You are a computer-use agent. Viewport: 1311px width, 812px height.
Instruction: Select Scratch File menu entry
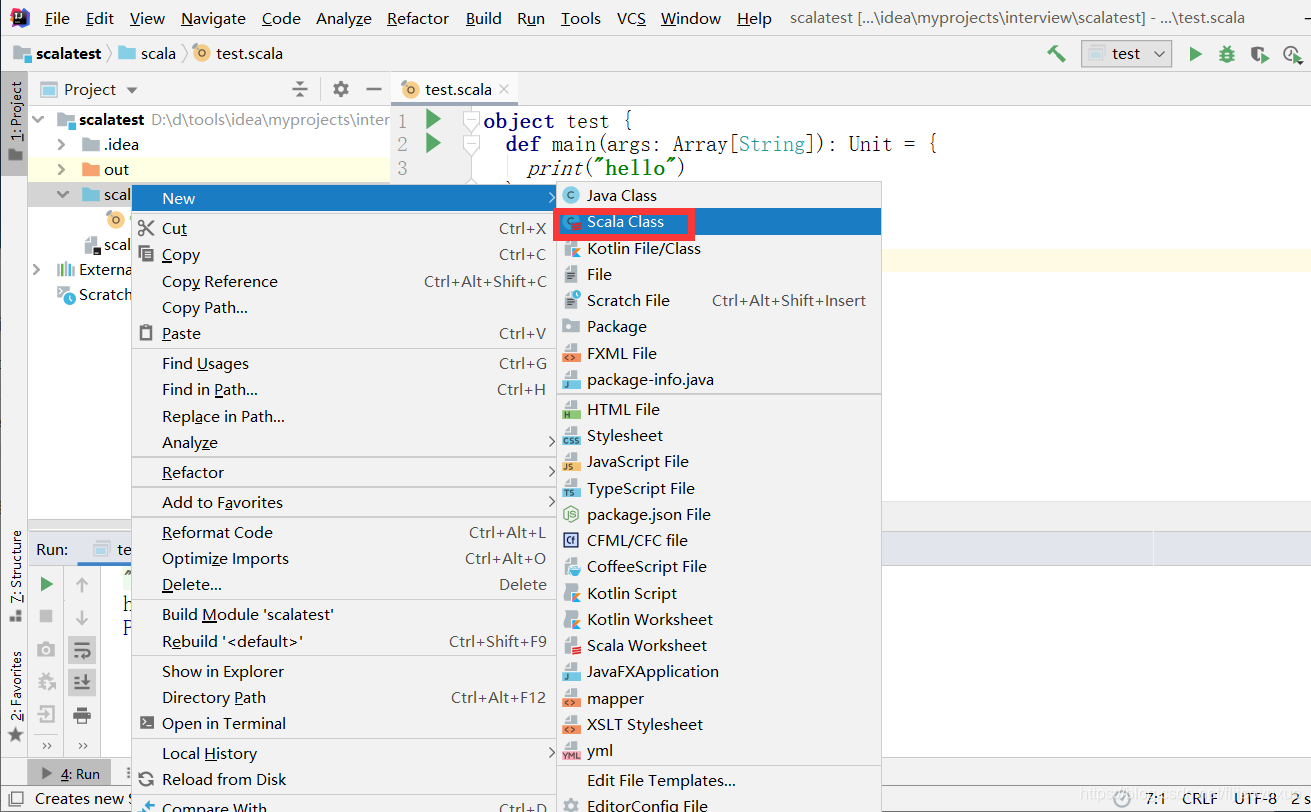pyautogui.click(x=718, y=300)
